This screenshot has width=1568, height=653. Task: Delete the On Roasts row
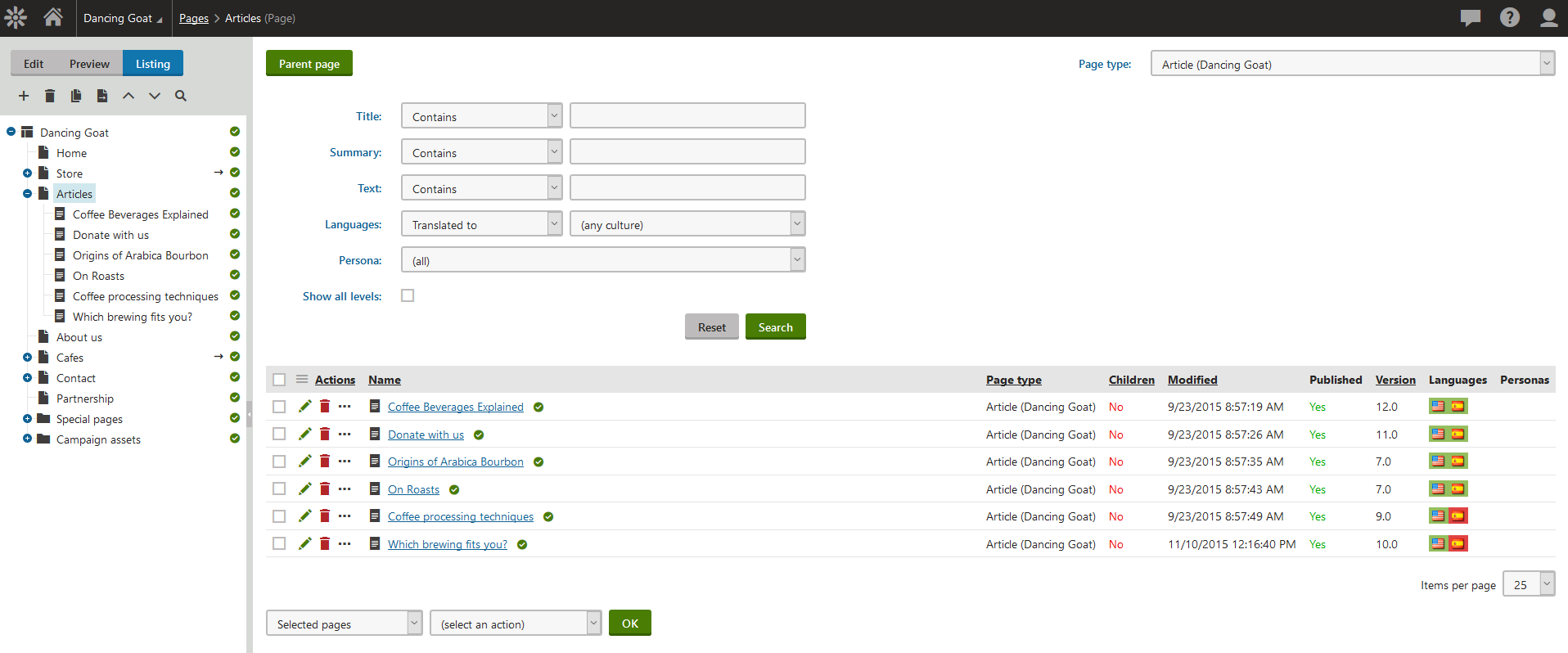click(325, 489)
